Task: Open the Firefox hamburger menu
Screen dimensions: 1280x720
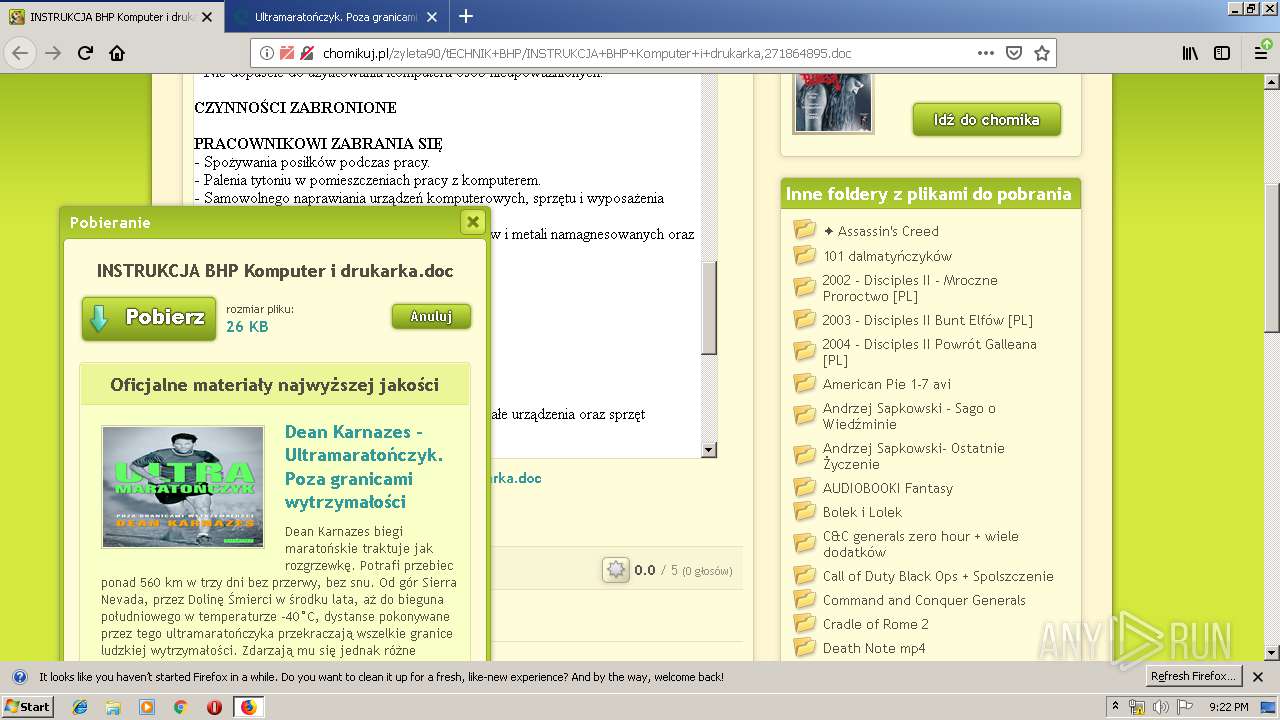Action: coord(1262,53)
